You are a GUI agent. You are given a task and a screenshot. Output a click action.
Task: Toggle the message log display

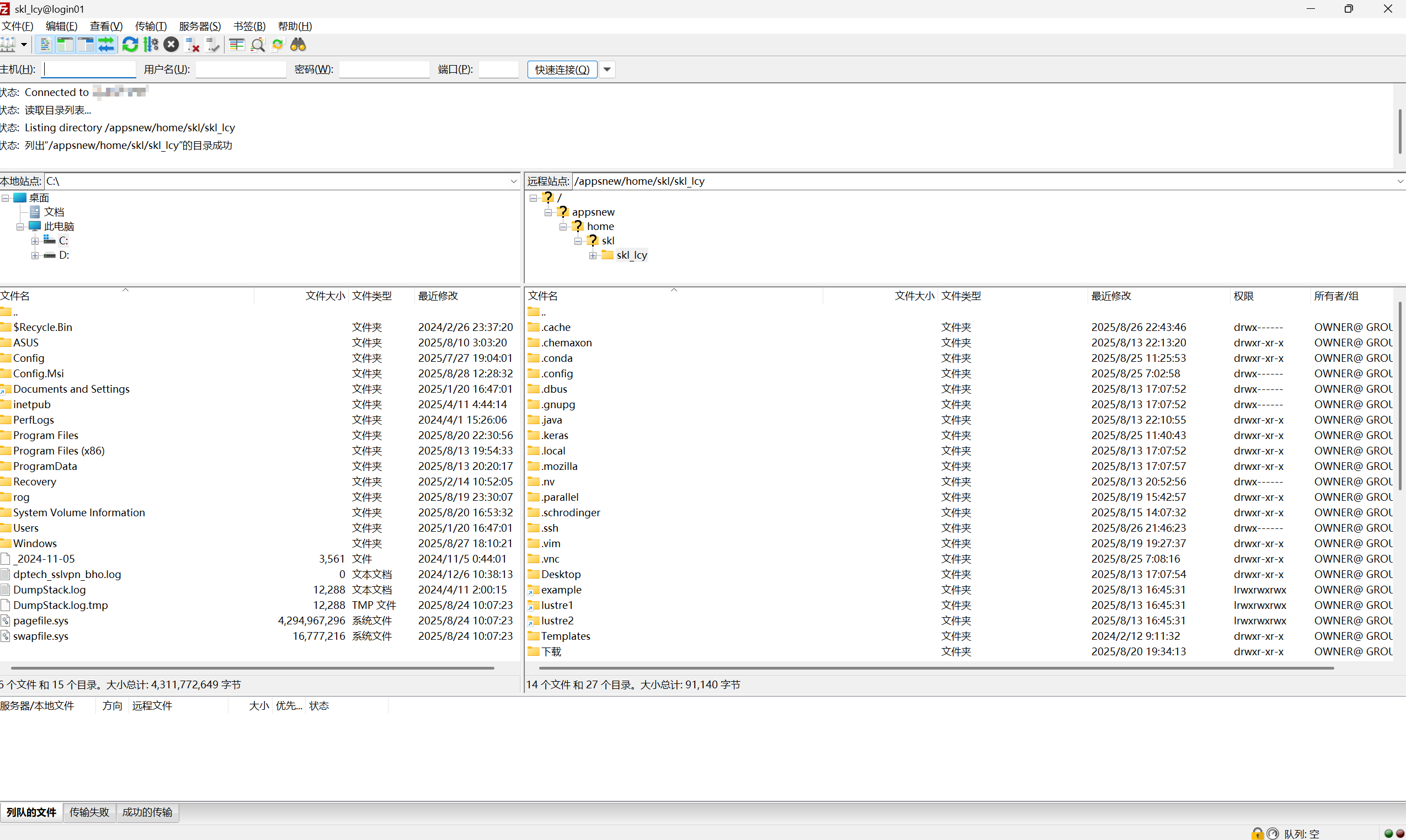tap(45, 44)
